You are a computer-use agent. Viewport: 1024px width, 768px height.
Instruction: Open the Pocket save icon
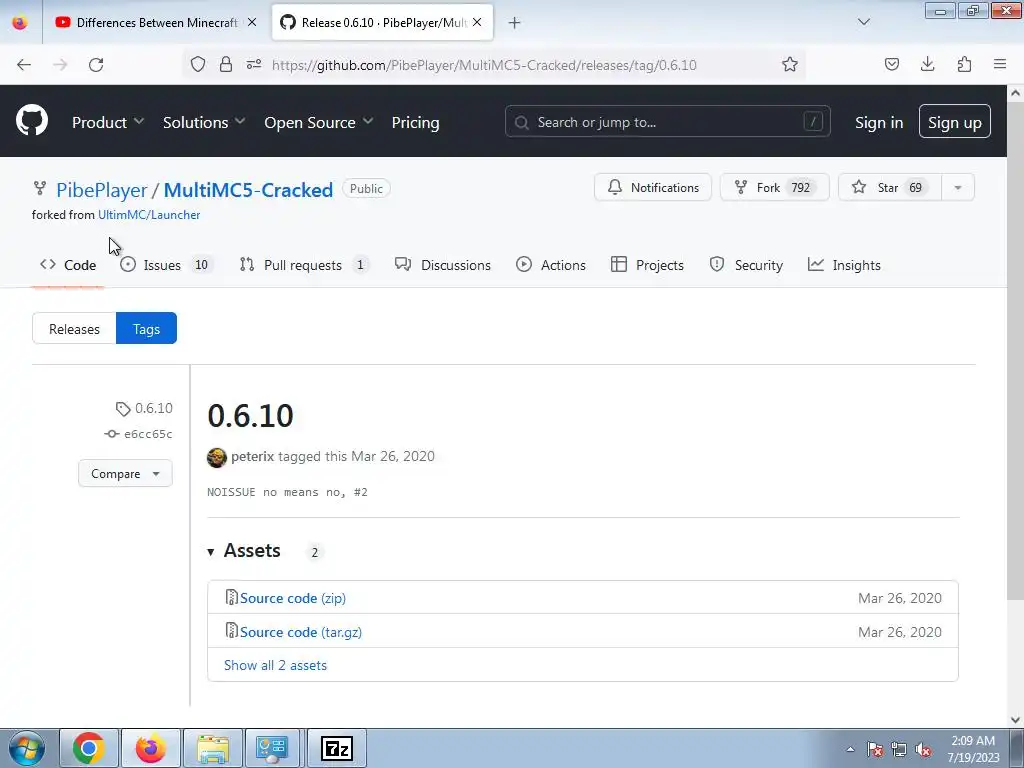click(891, 64)
